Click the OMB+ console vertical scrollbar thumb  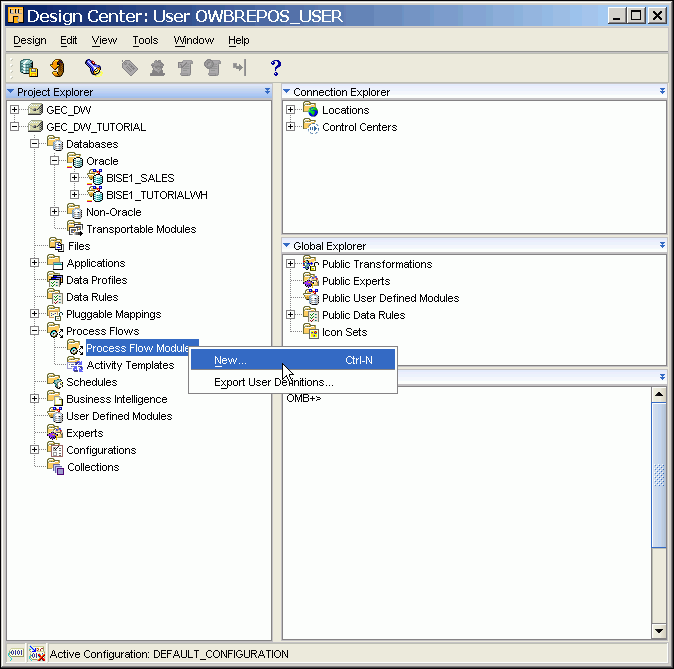[x=659, y=475]
